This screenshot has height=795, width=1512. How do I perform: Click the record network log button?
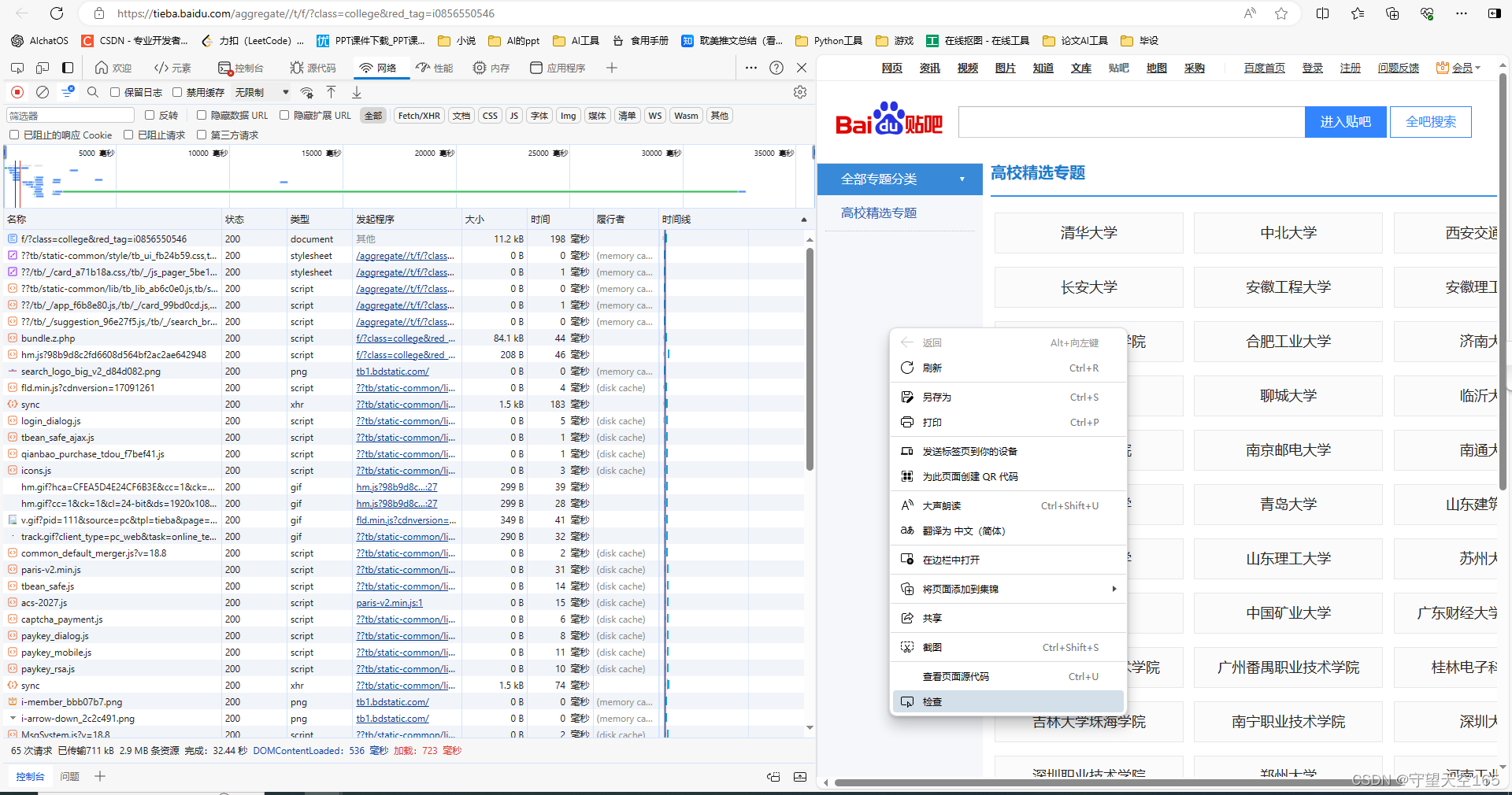17,92
